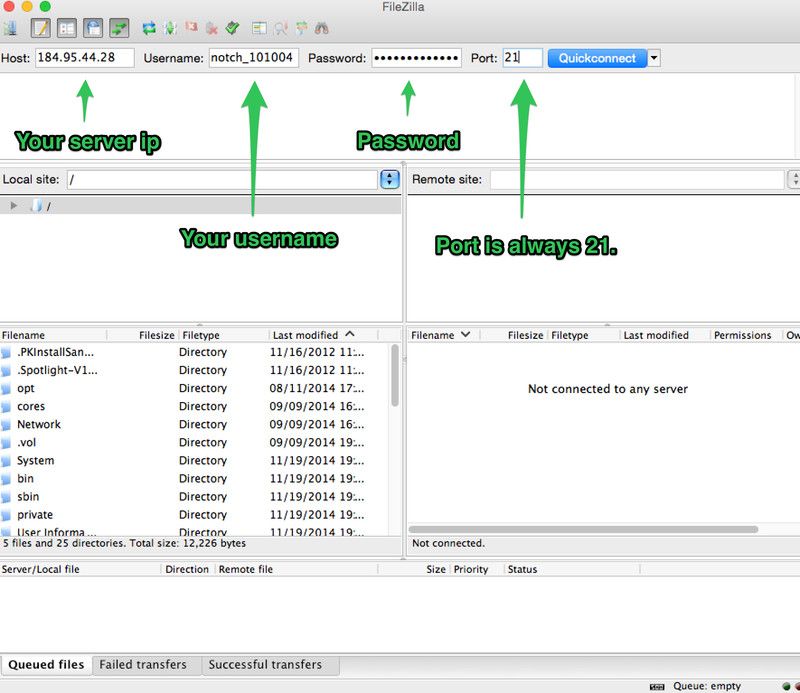Toggle the local directory tree view

[67, 28]
